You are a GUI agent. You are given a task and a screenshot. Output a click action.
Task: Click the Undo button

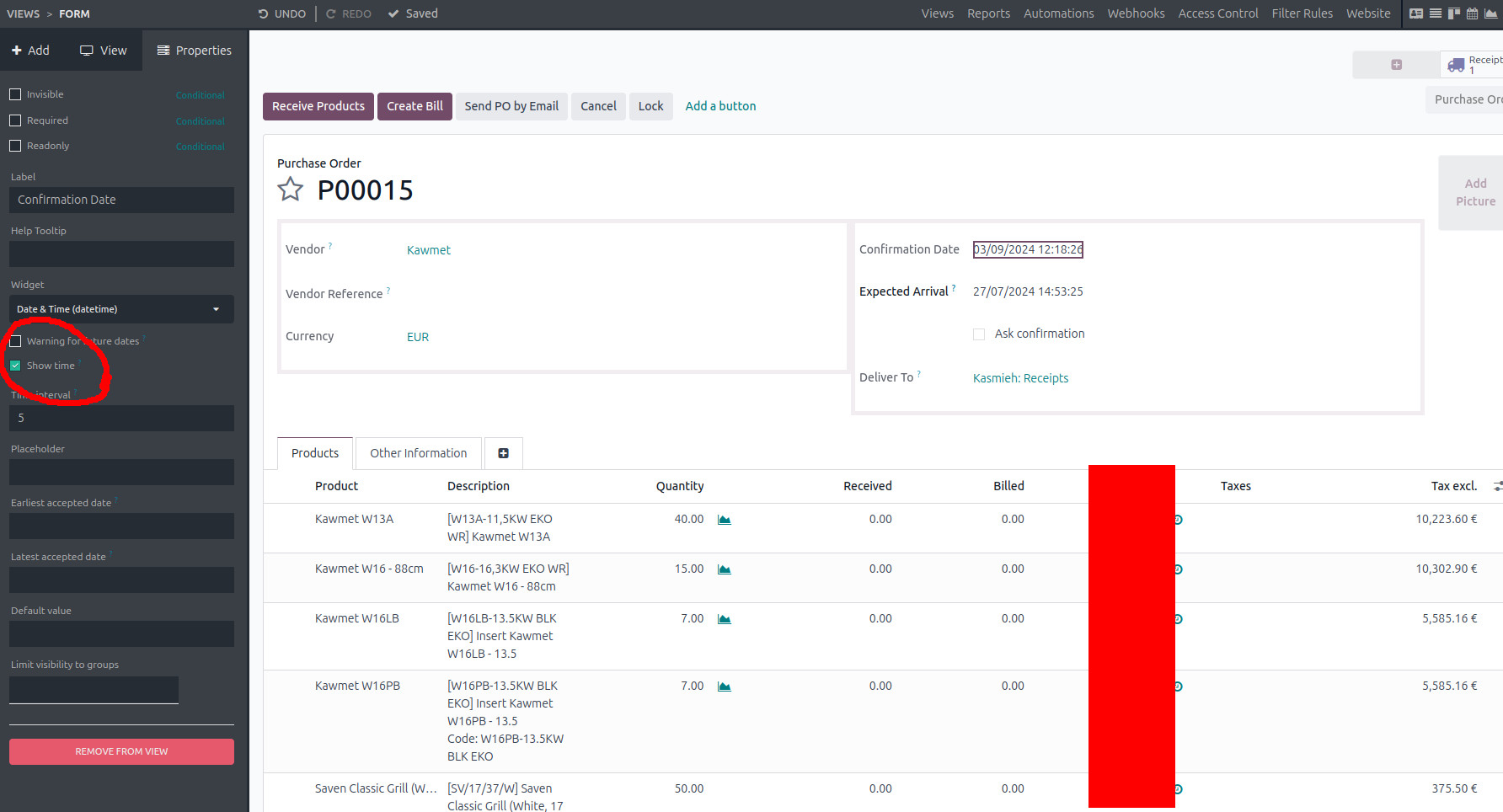[282, 13]
